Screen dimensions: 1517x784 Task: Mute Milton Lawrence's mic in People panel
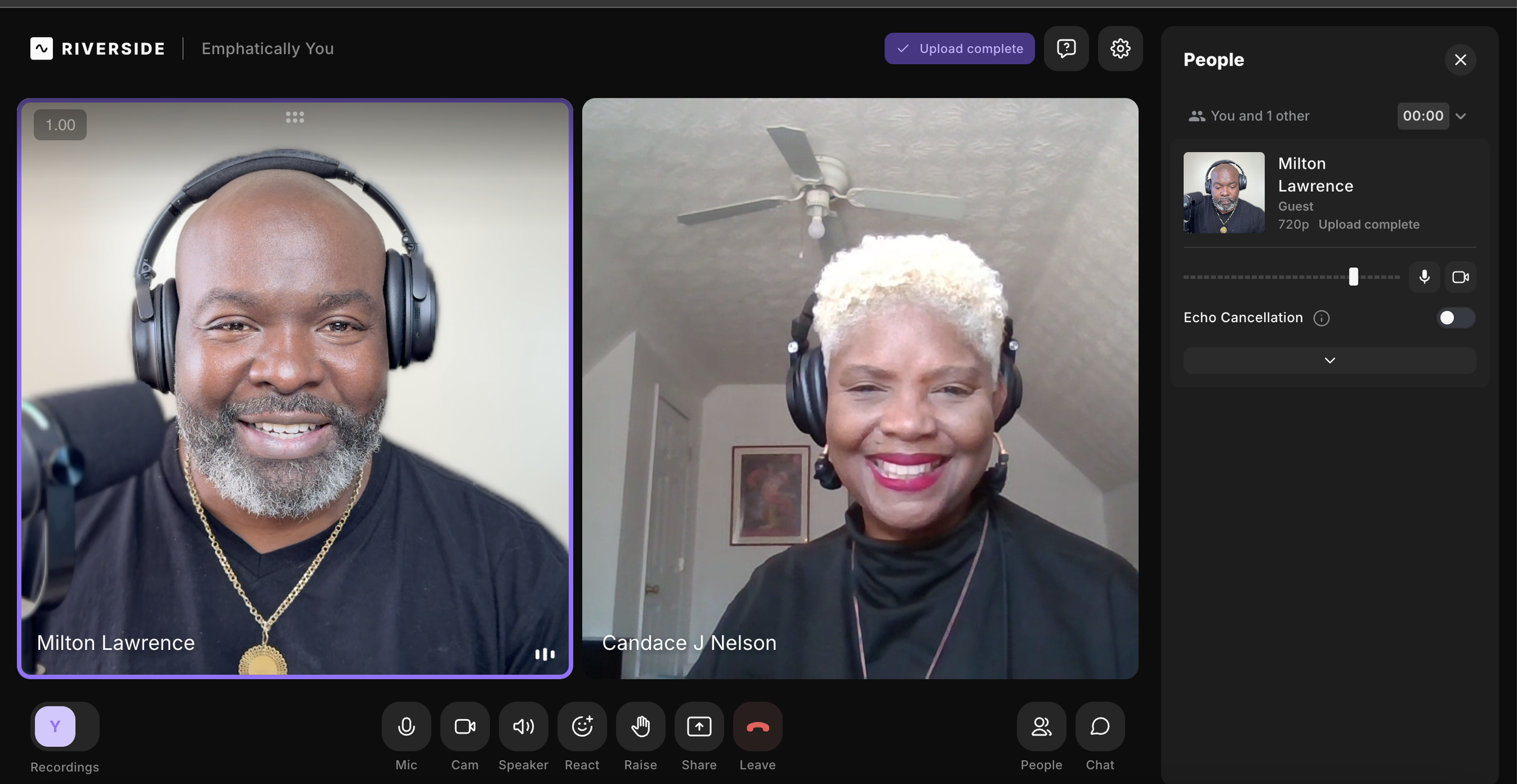pyautogui.click(x=1424, y=277)
